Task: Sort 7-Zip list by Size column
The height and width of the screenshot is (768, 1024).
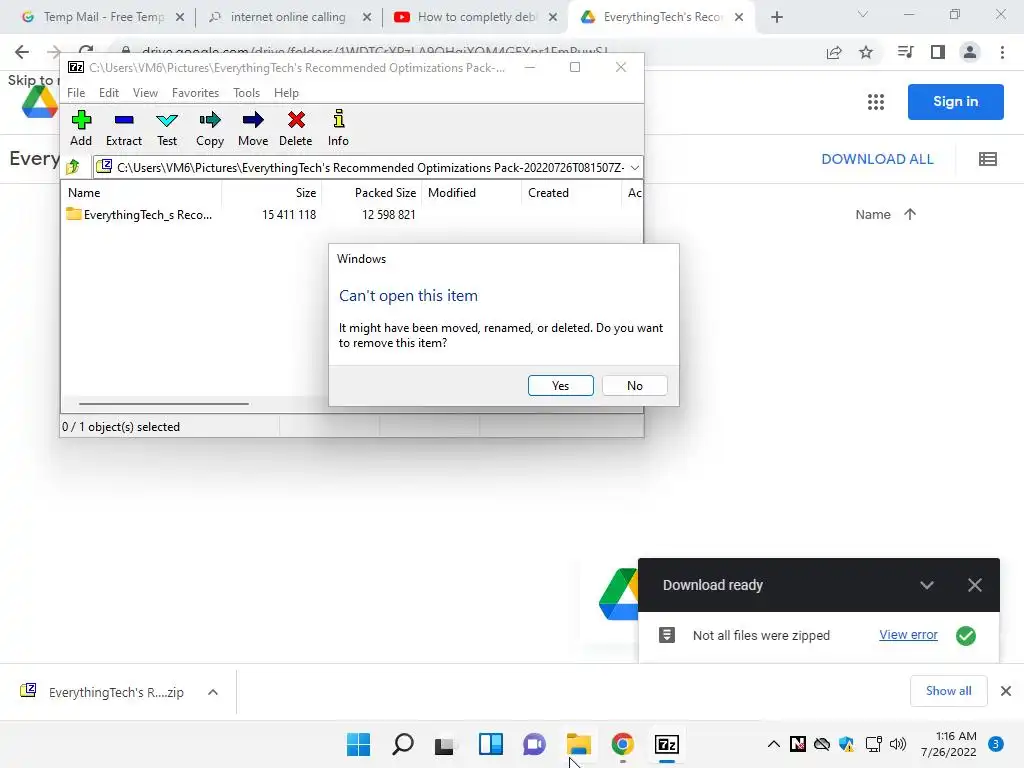Action: [272, 193]
